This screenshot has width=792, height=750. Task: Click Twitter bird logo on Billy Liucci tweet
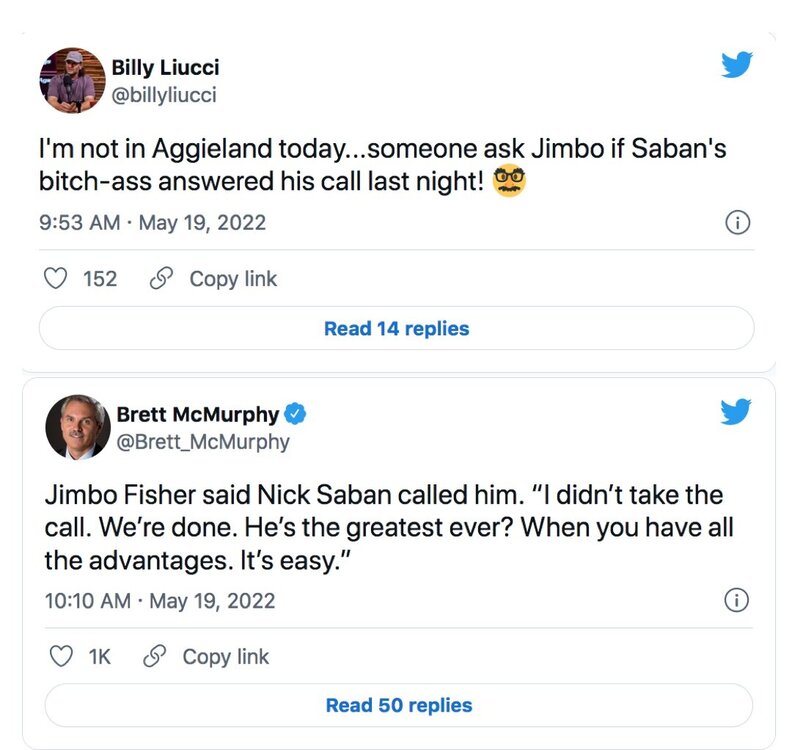click(736, 65)
